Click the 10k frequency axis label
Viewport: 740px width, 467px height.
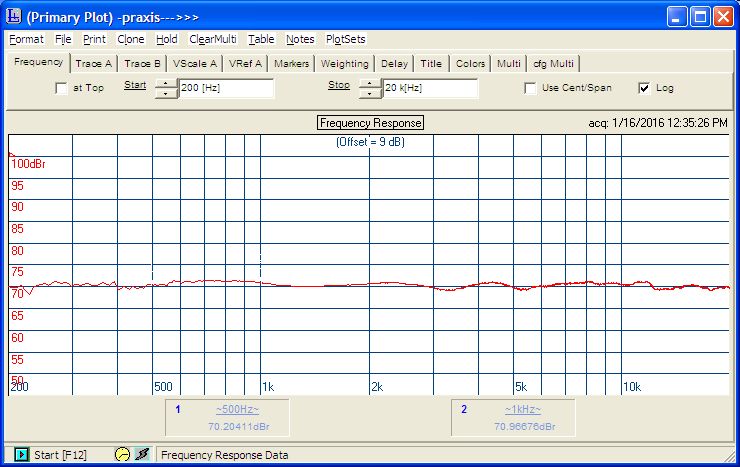click(632, 387)
